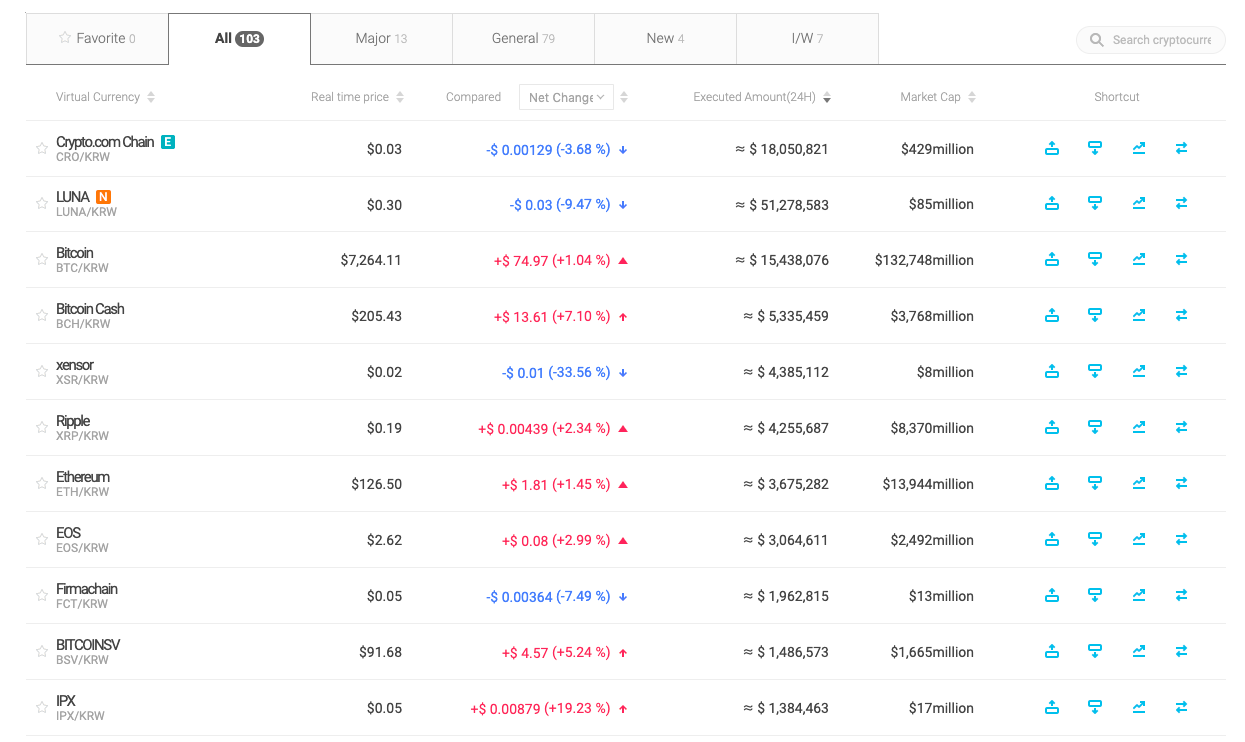Switch to the Favorite tab

97,39
